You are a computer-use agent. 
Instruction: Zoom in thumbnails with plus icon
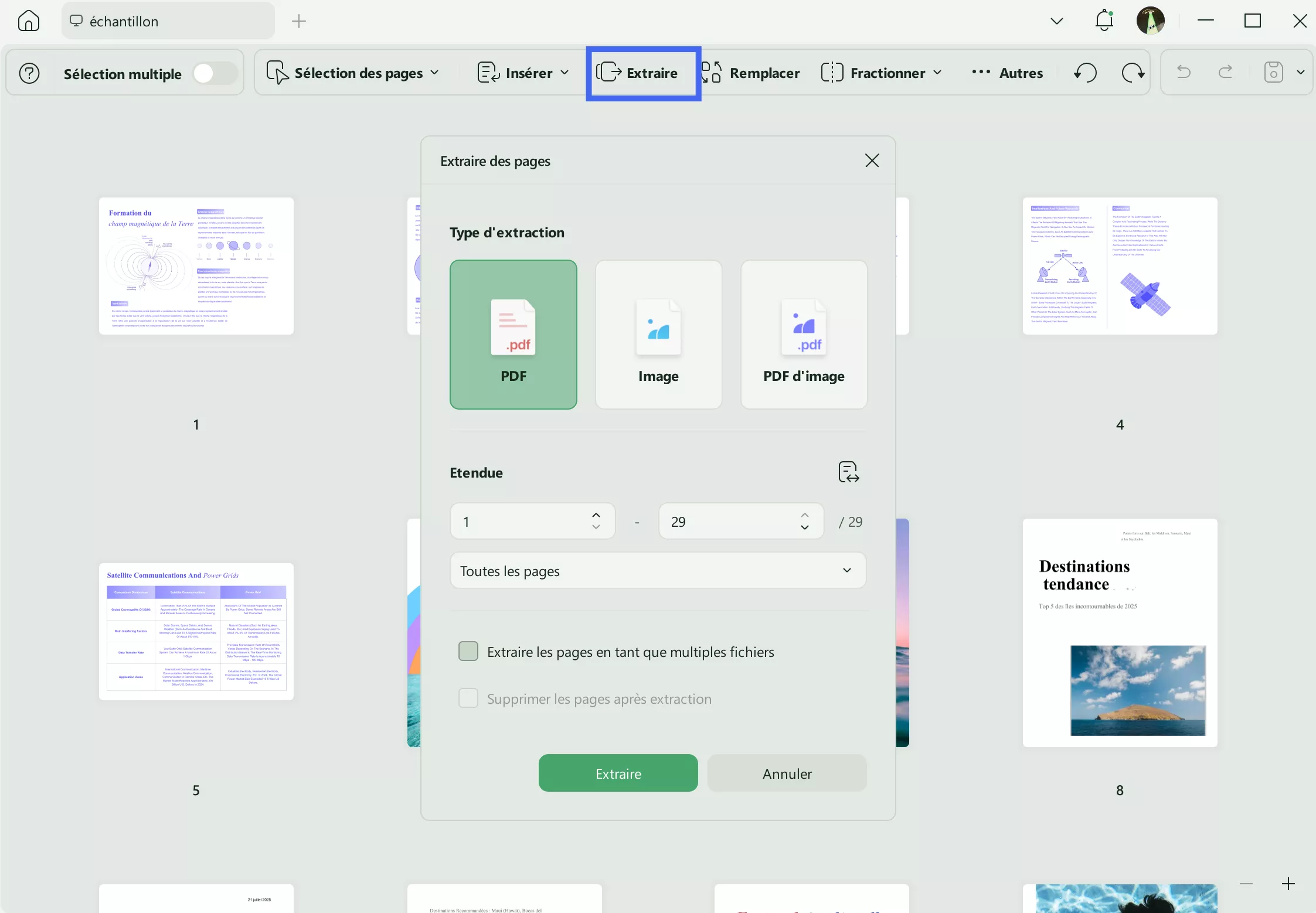pos(1288,884)
